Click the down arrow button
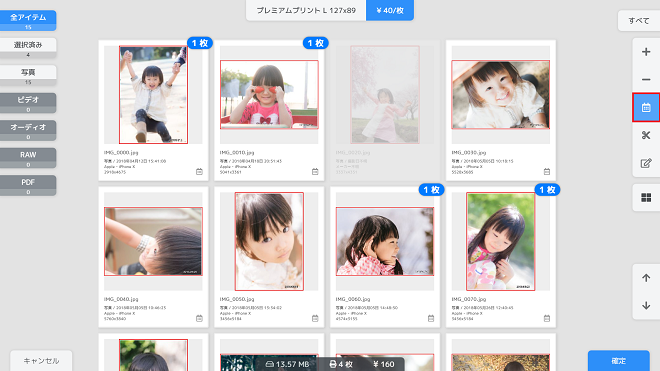 point(646,306)
